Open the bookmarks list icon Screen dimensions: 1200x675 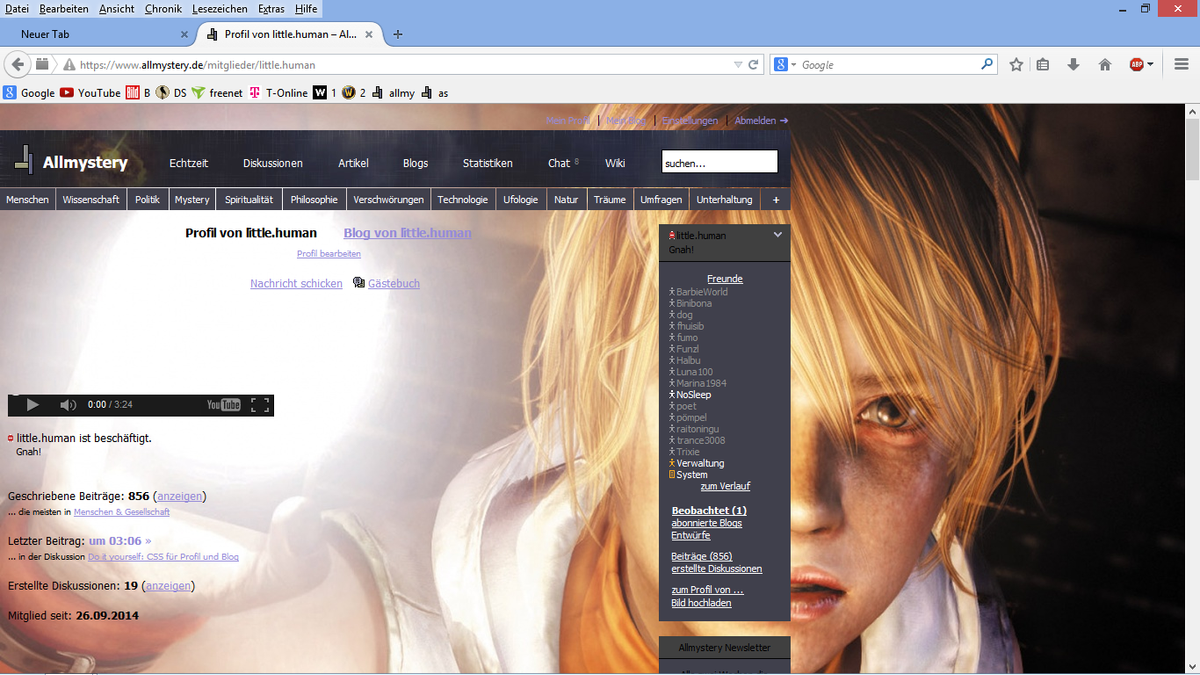tap(1043, 64)
